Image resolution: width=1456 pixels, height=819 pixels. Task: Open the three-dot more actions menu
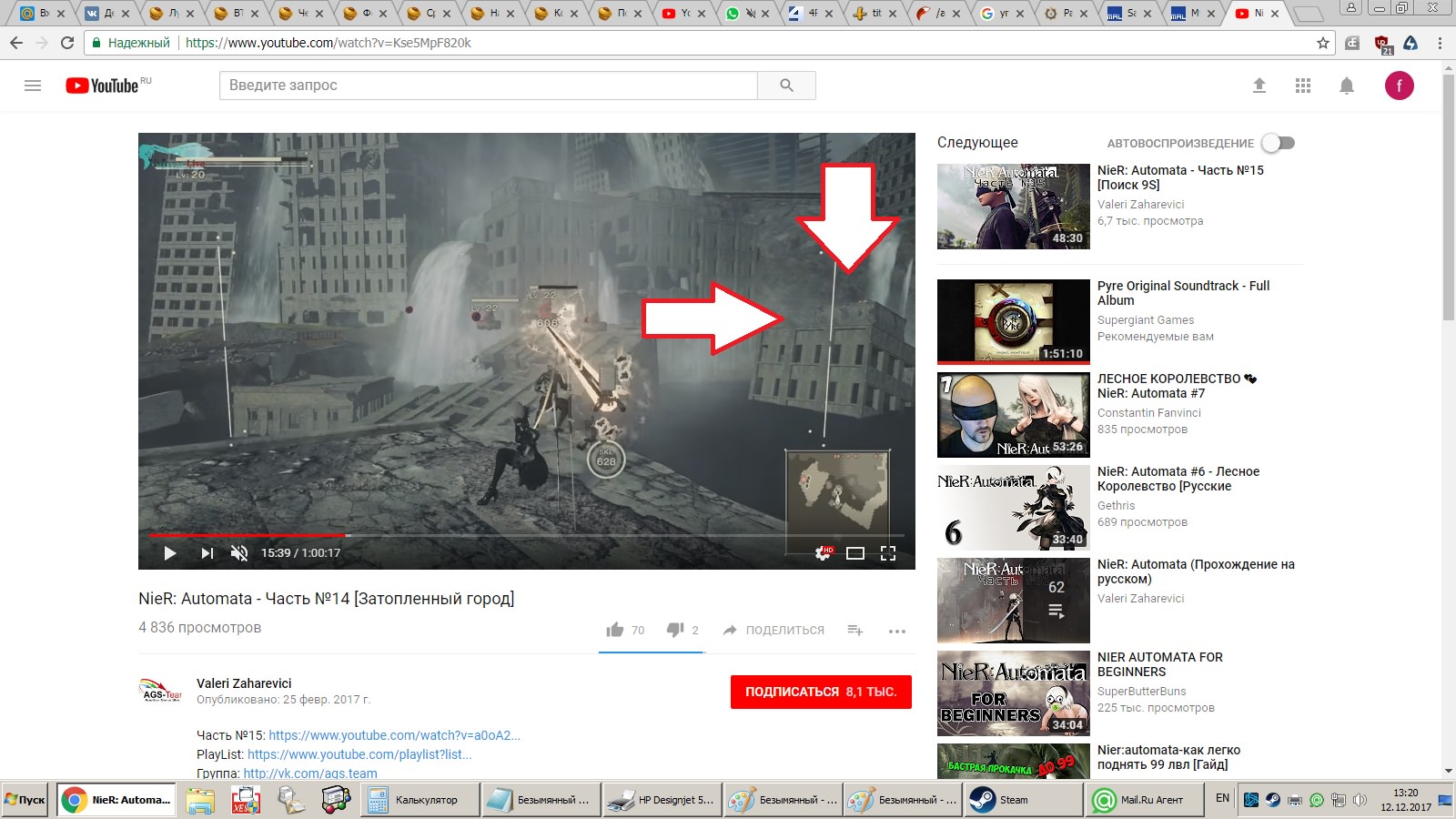pos(897,631)
